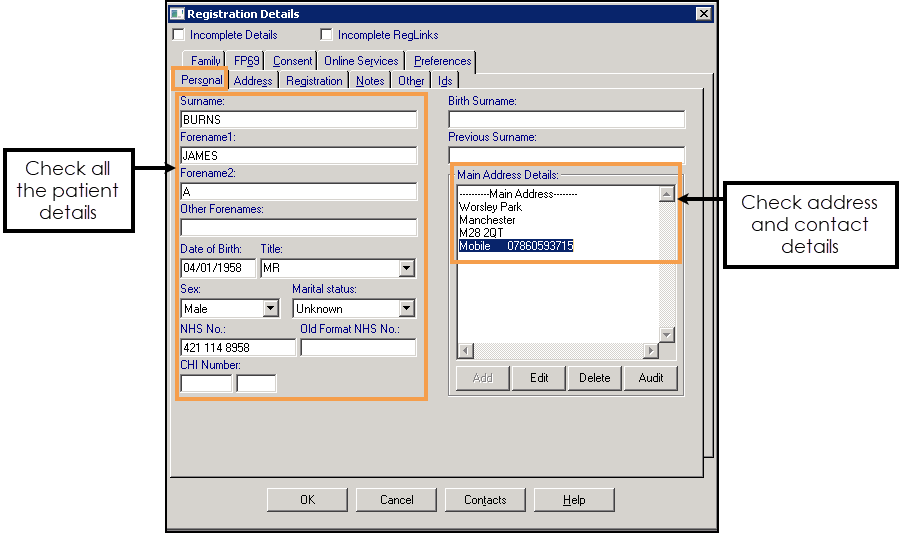Click the Surname input field

(x=298, y=119)
